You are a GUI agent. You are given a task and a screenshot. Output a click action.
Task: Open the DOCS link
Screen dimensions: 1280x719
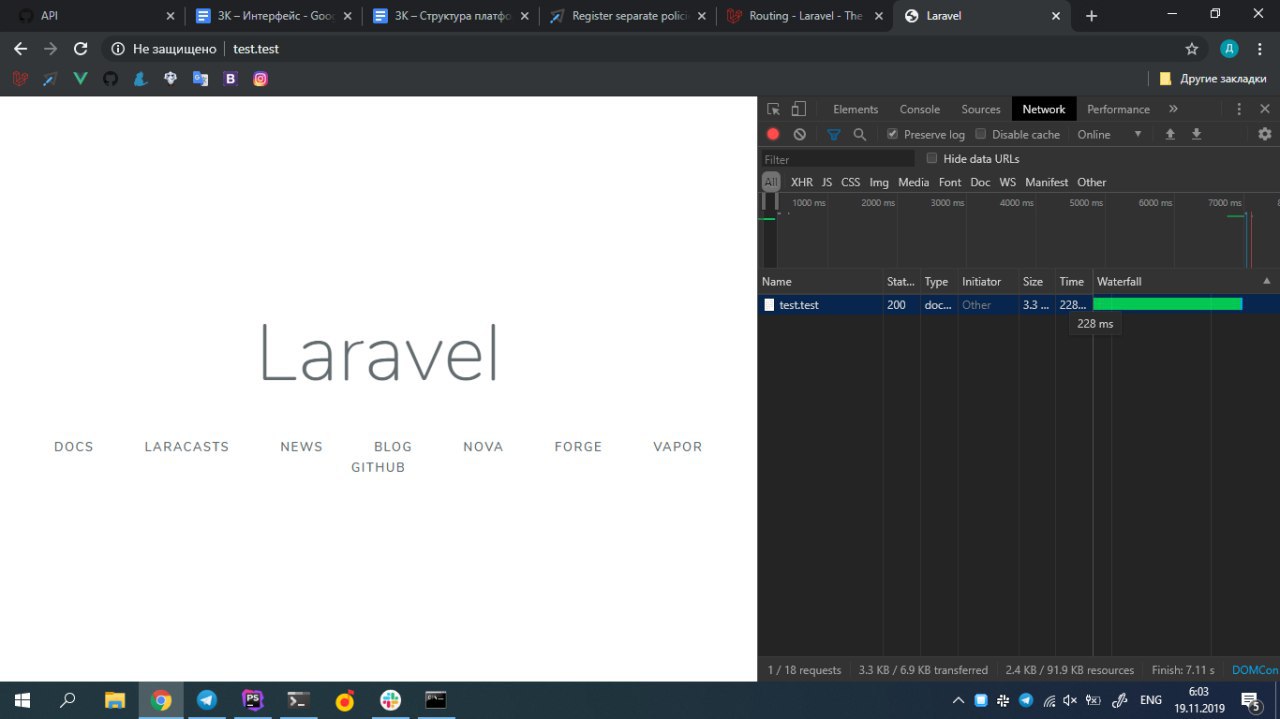point(74,447)
